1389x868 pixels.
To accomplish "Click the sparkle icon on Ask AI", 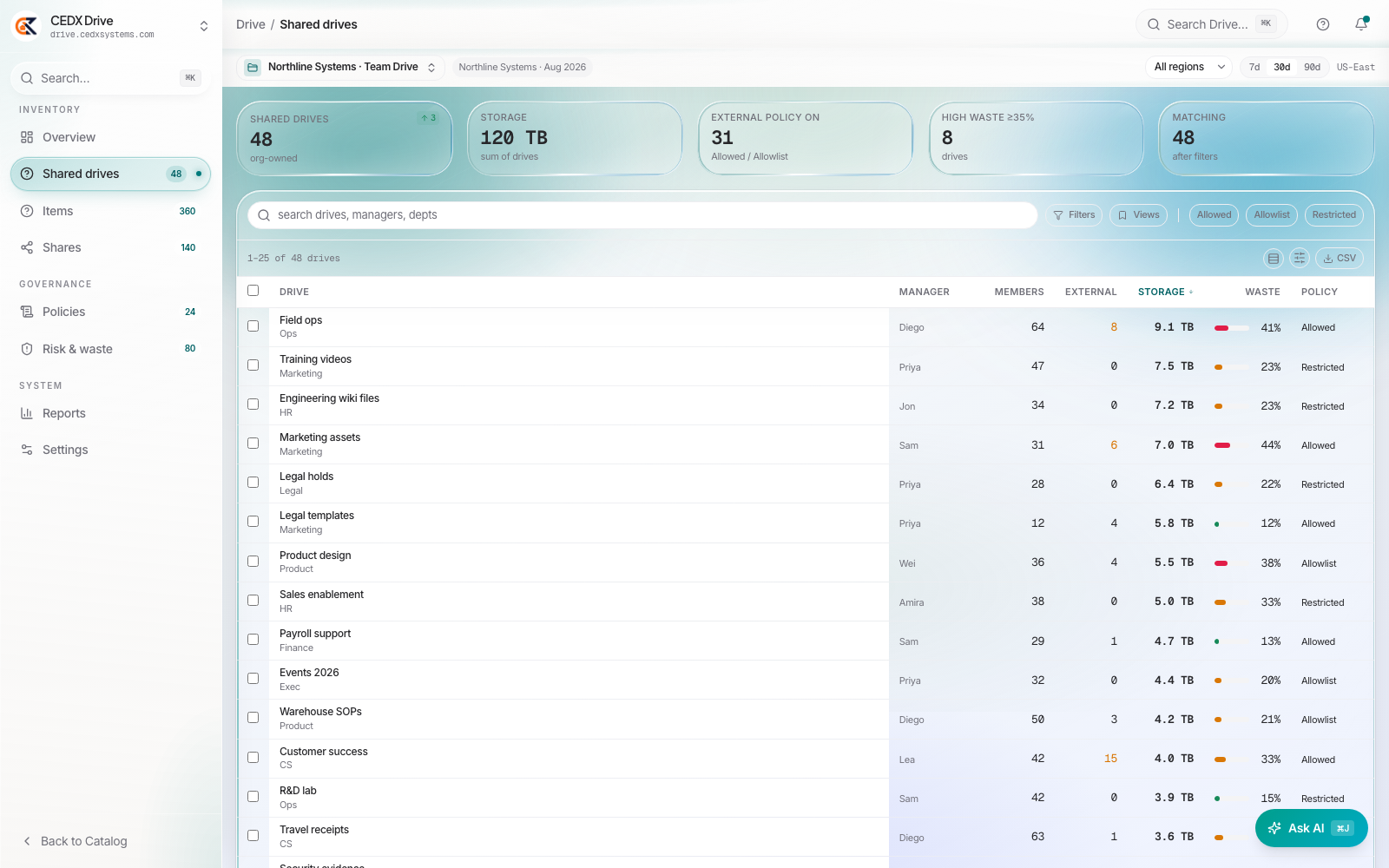I will pyautogui.click(x=1274, y=828).
